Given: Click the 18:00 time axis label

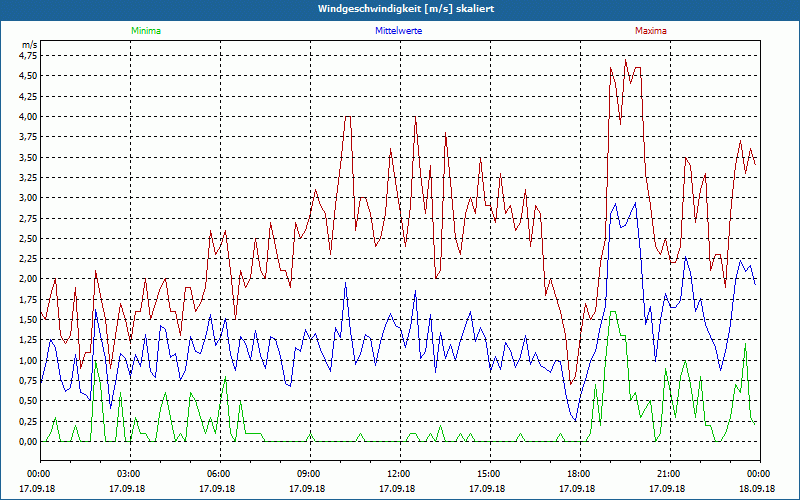Looking at the screenshot, I should (x=578, y=474).
